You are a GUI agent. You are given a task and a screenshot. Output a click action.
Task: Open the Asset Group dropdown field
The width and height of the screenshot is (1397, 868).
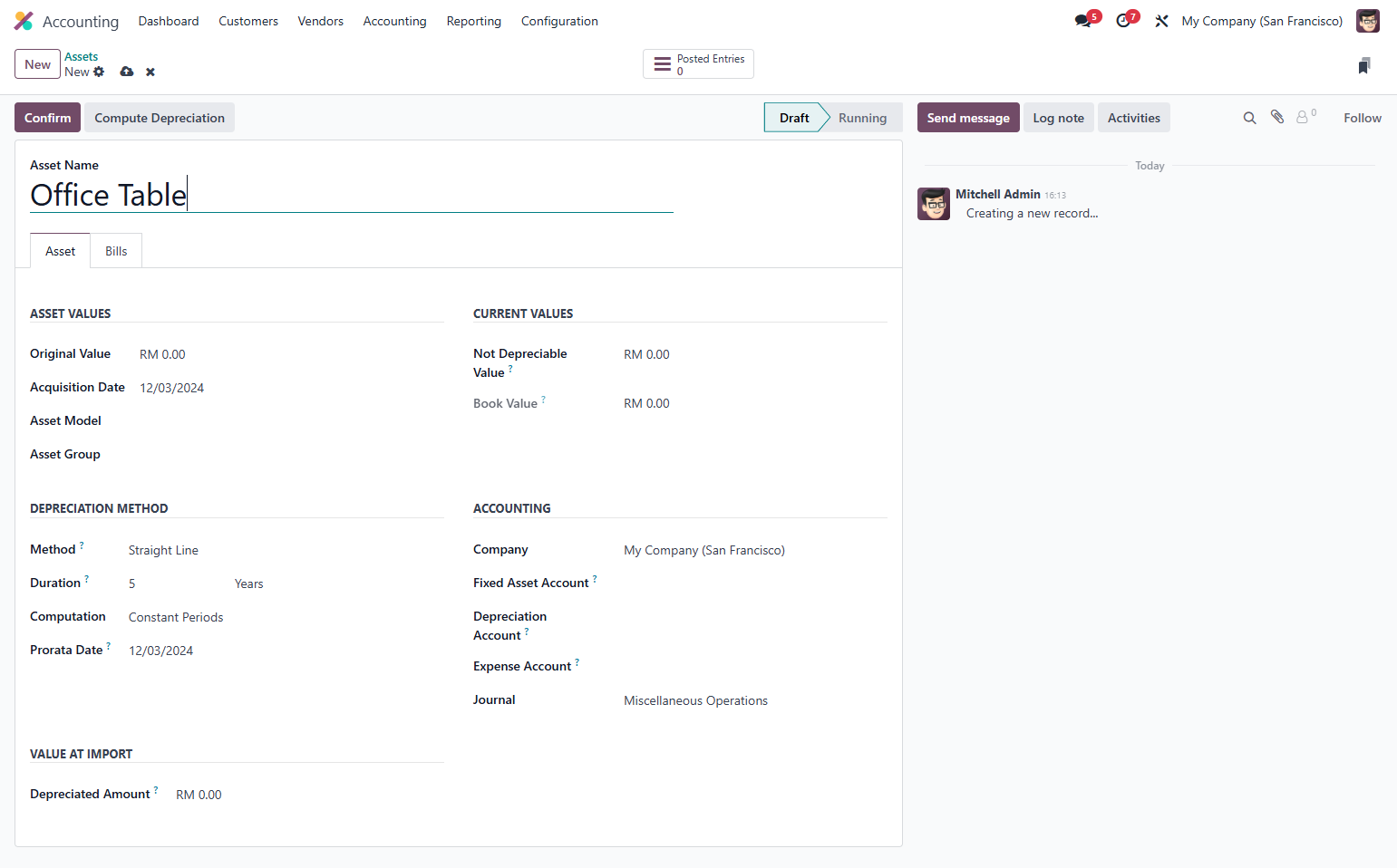(292, 454)
